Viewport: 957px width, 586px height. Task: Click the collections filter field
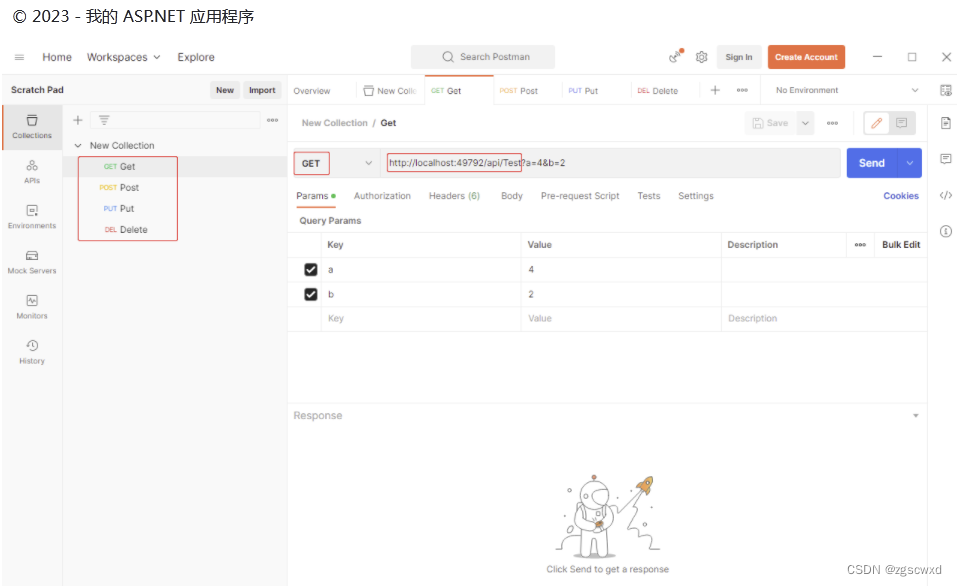(x=175, y=120)
